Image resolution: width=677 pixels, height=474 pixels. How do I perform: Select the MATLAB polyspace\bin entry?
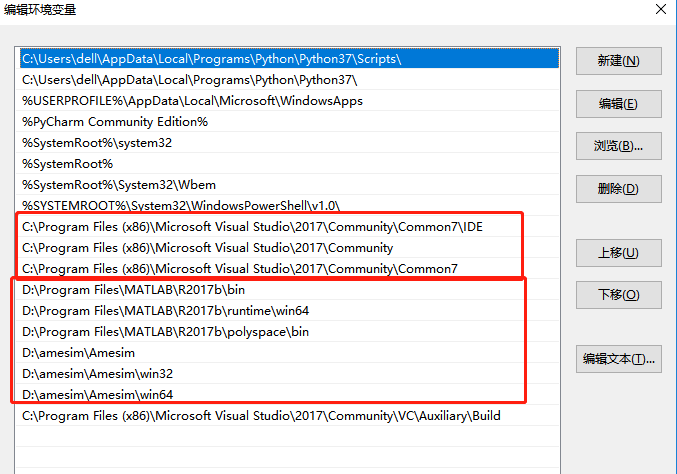click(x=288, y=332)
